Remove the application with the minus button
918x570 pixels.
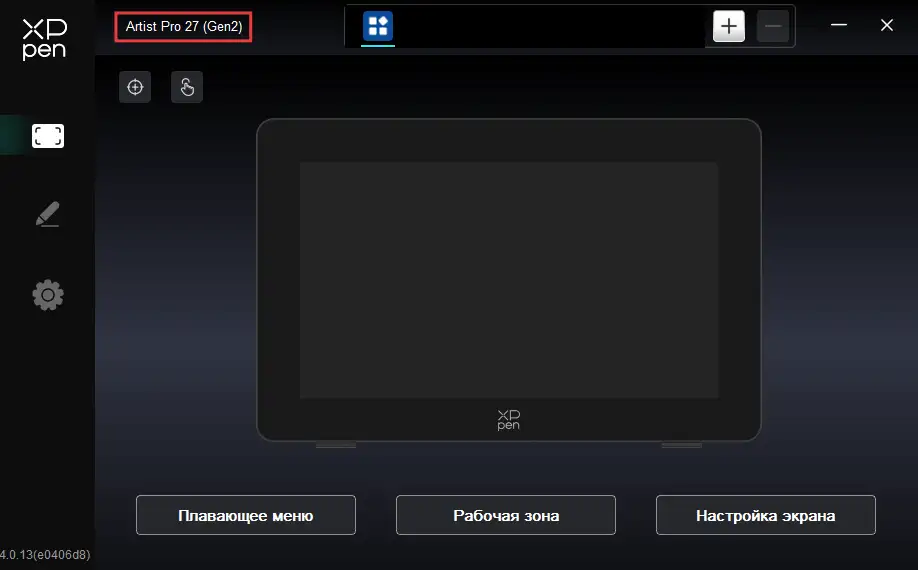(x=773, y=26)
